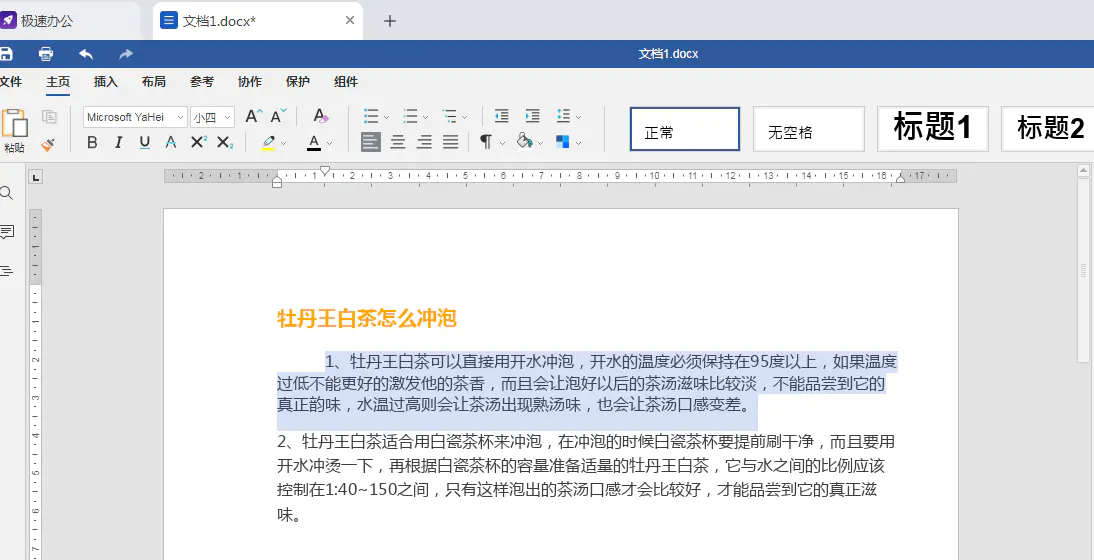
Task: Expand the bullet list style dropdown arrow
Action: point(387,117)
